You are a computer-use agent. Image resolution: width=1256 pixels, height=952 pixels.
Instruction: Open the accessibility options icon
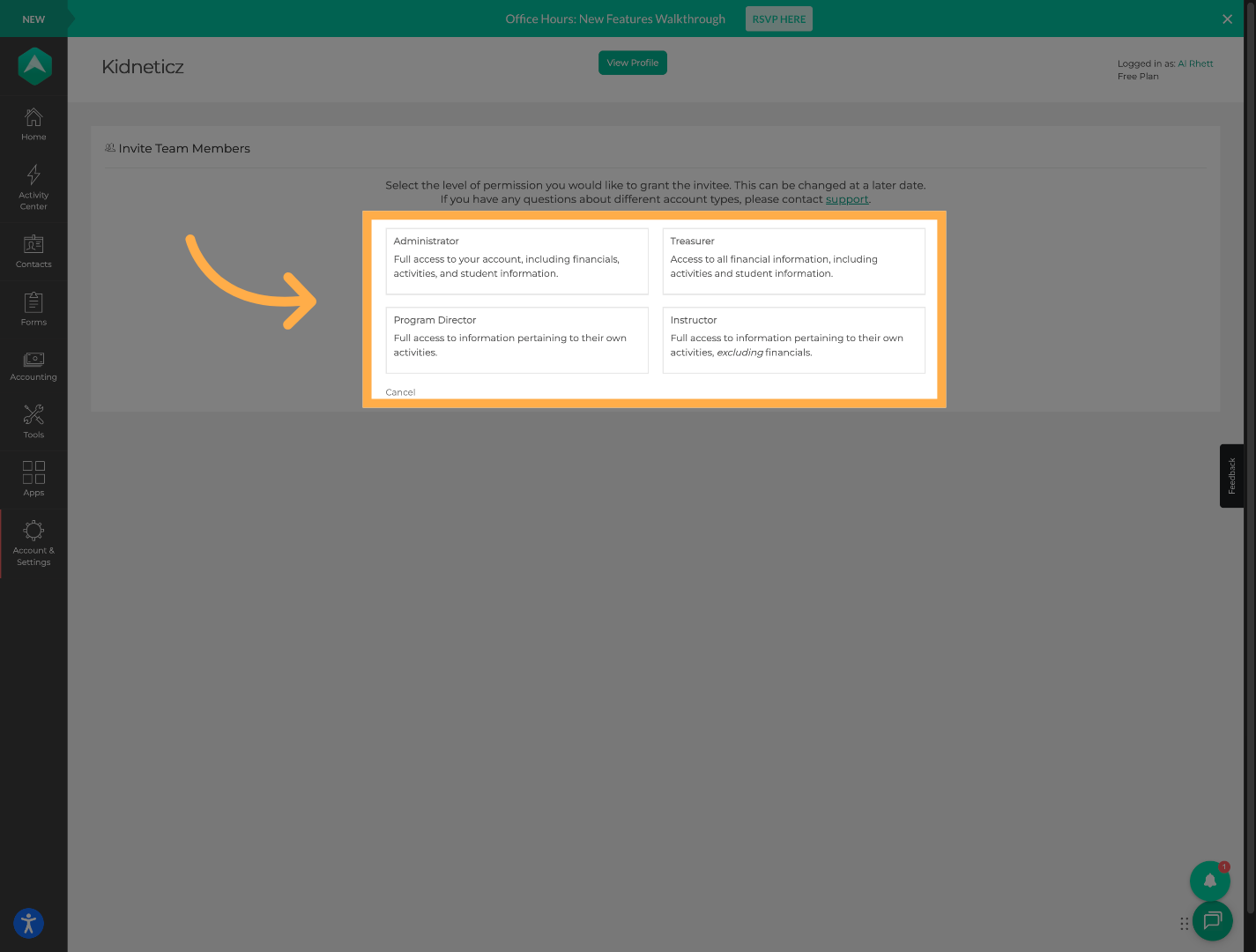(x=29, y=923)
